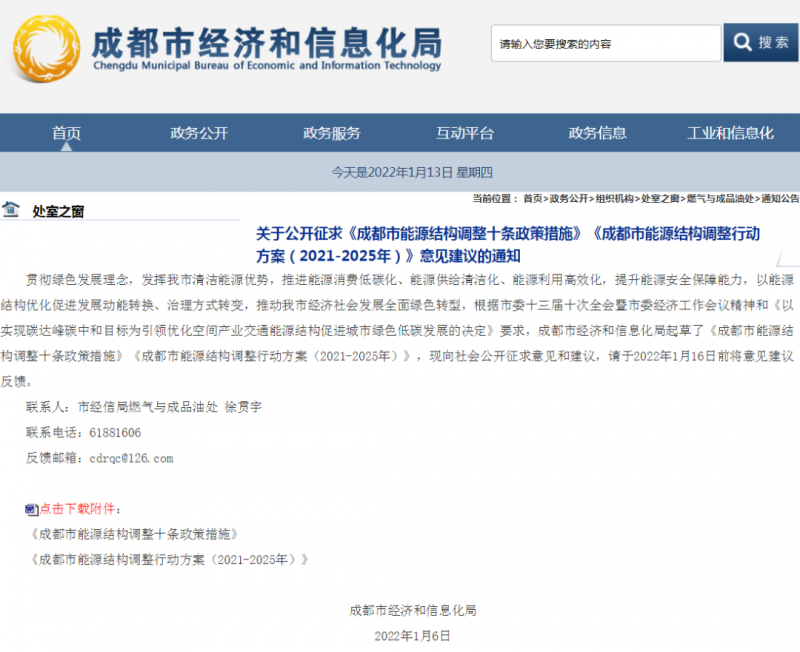Click the house icon beside 处室之窗

click(11, 209)
